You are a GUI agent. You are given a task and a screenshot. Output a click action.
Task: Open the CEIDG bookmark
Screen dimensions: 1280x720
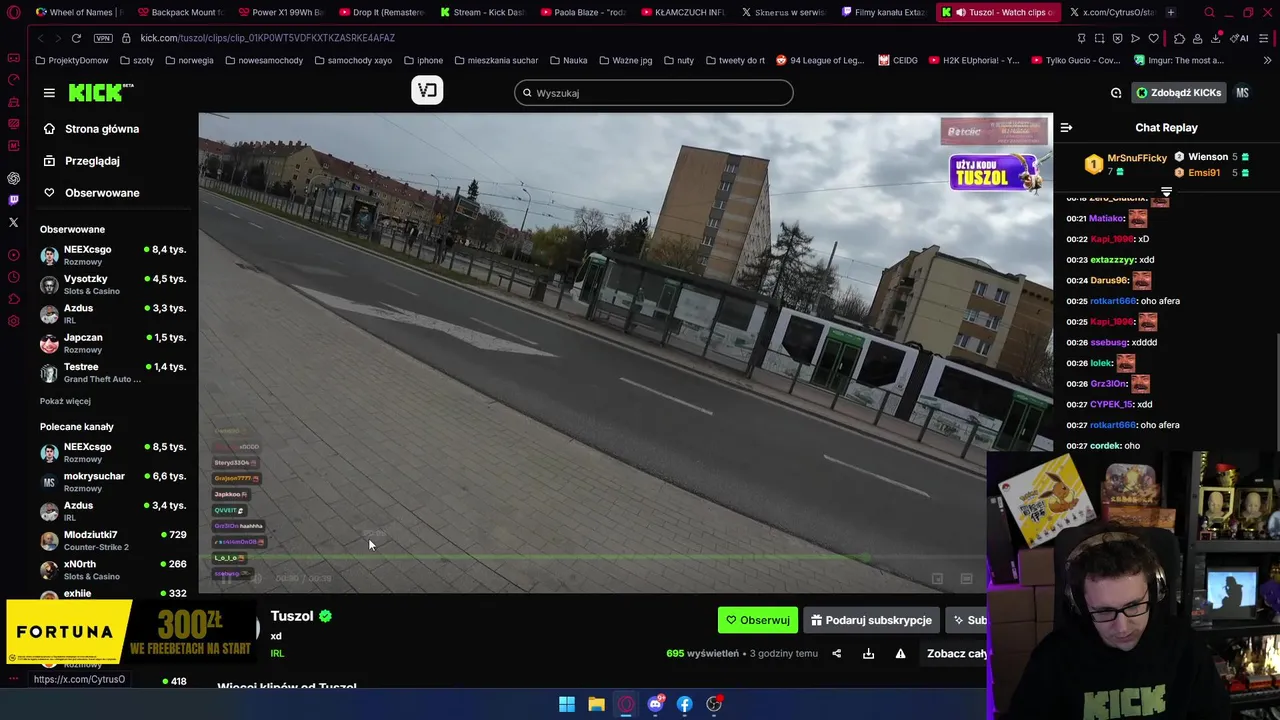(x=898, y=60)
